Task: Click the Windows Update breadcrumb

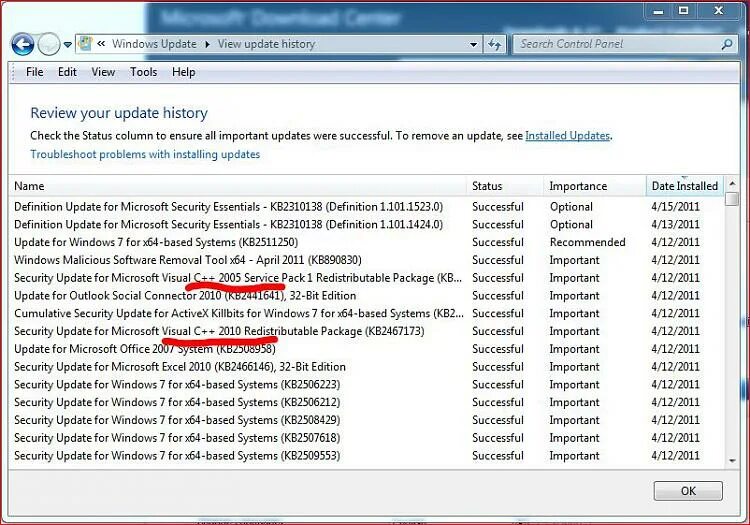Action: tap(154, 44)
